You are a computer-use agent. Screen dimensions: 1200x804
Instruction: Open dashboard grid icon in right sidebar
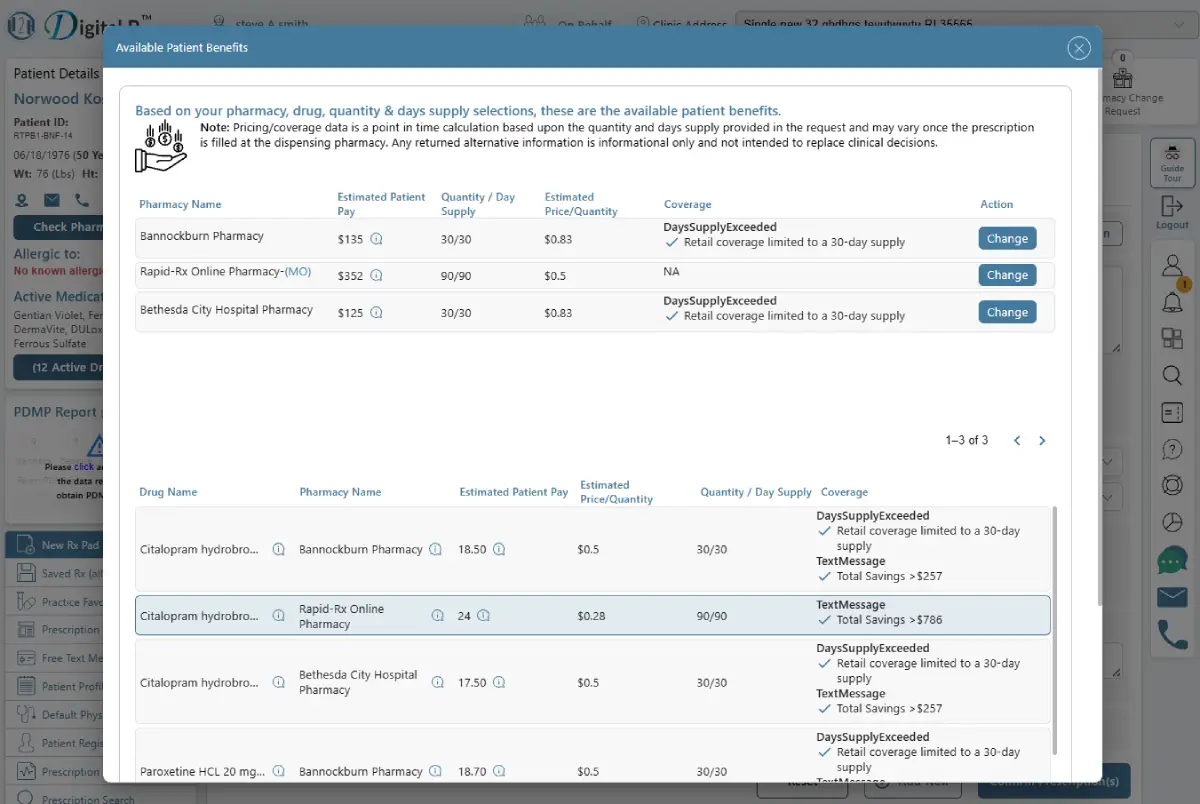point(1172,338)
